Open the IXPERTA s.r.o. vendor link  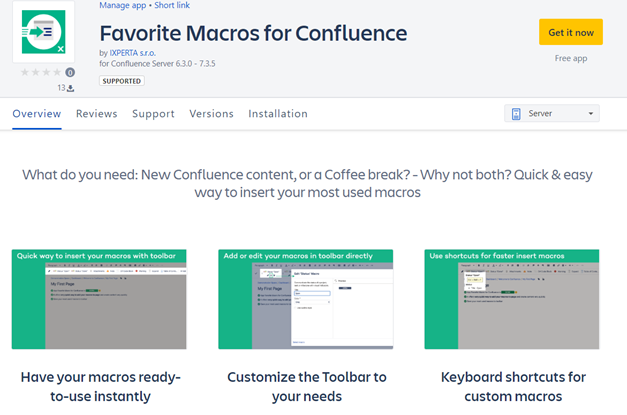tap(133, 53)
